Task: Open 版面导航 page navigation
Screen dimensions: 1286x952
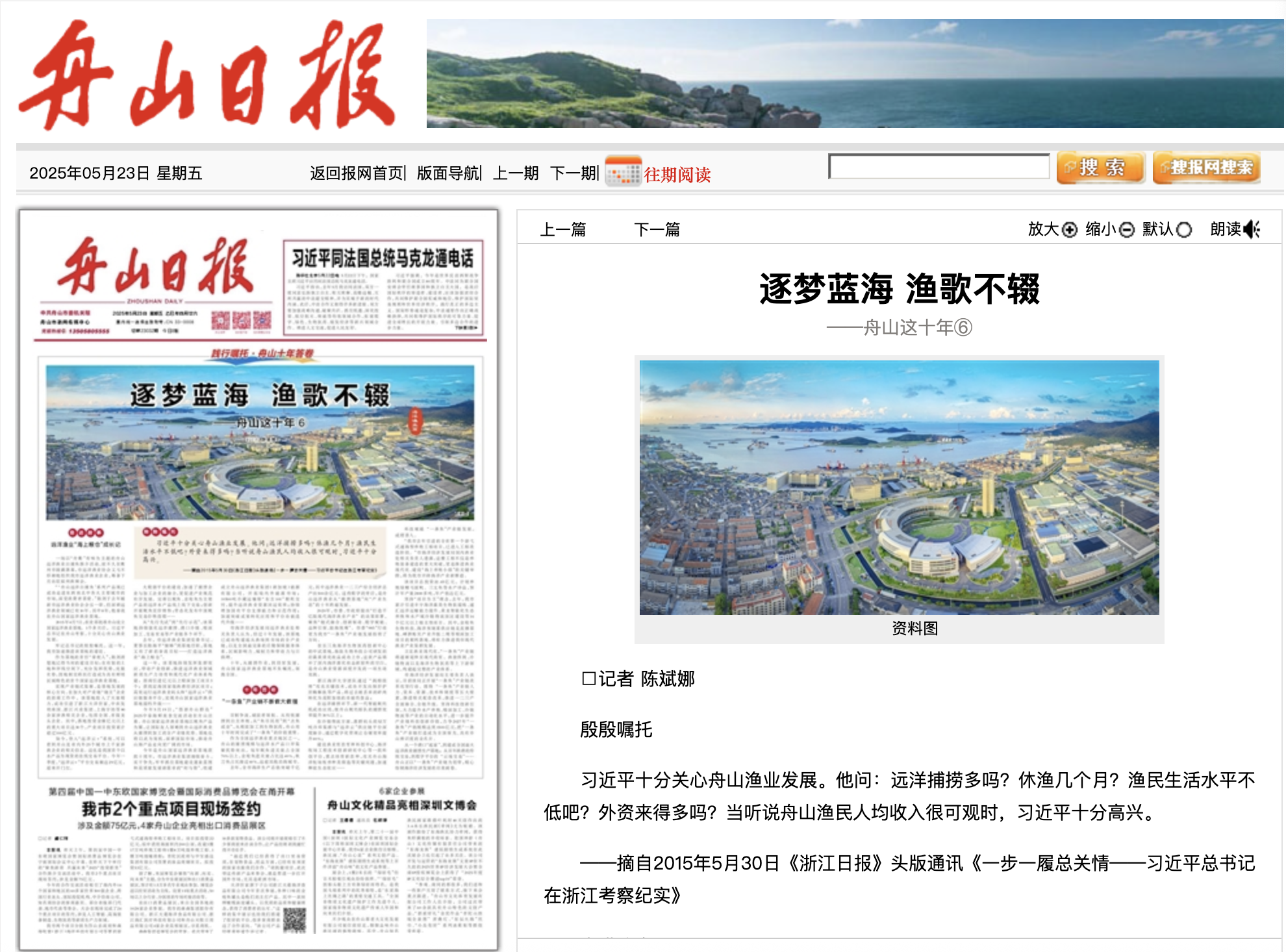Action: tap(448, 173)
